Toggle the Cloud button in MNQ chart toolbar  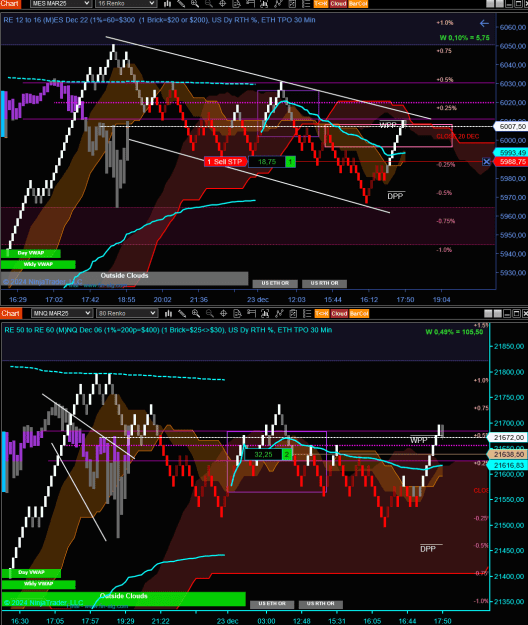[x=339, y=314]
